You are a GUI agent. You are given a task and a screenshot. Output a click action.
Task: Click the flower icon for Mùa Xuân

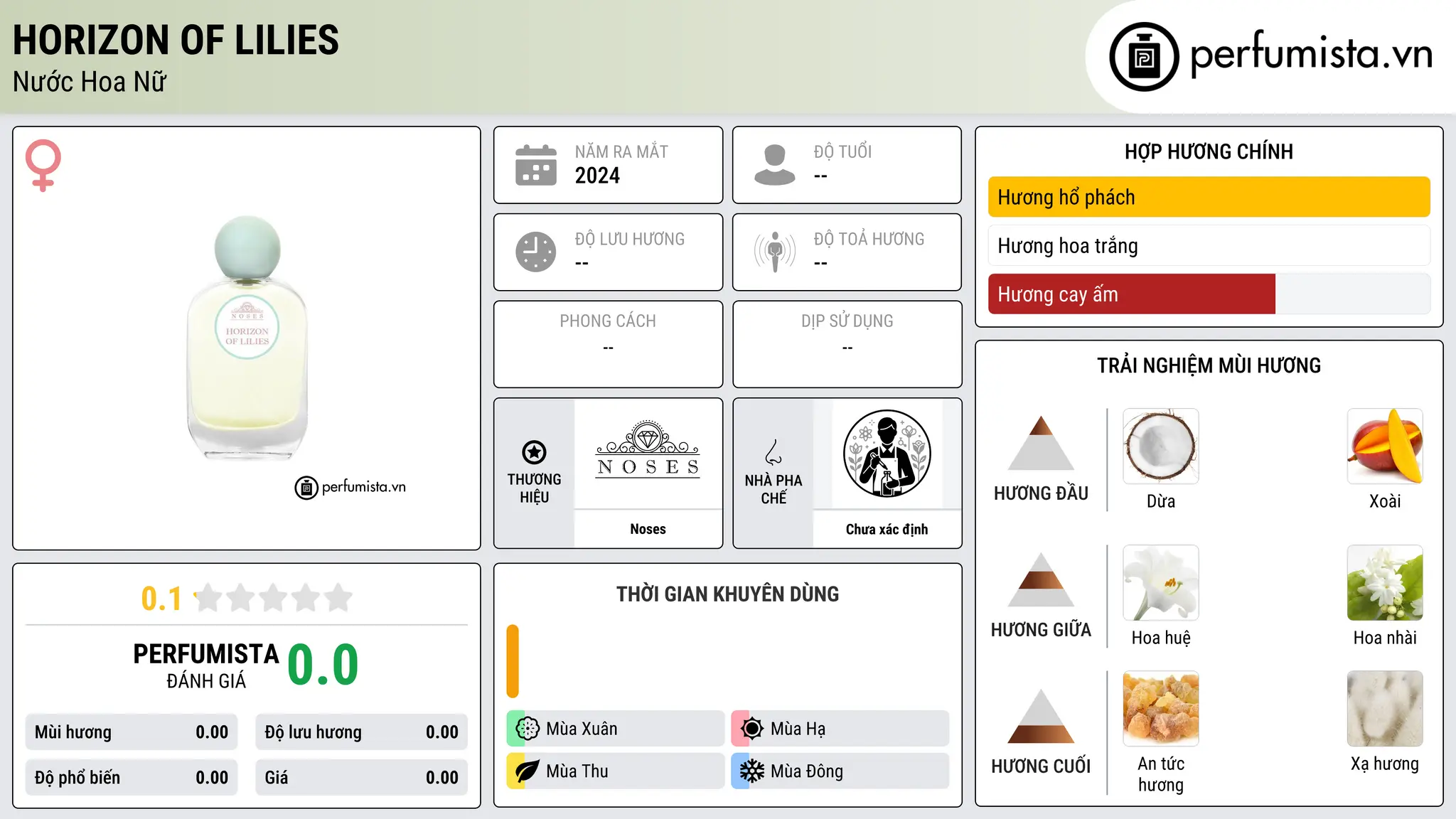(x=527, y=729)
